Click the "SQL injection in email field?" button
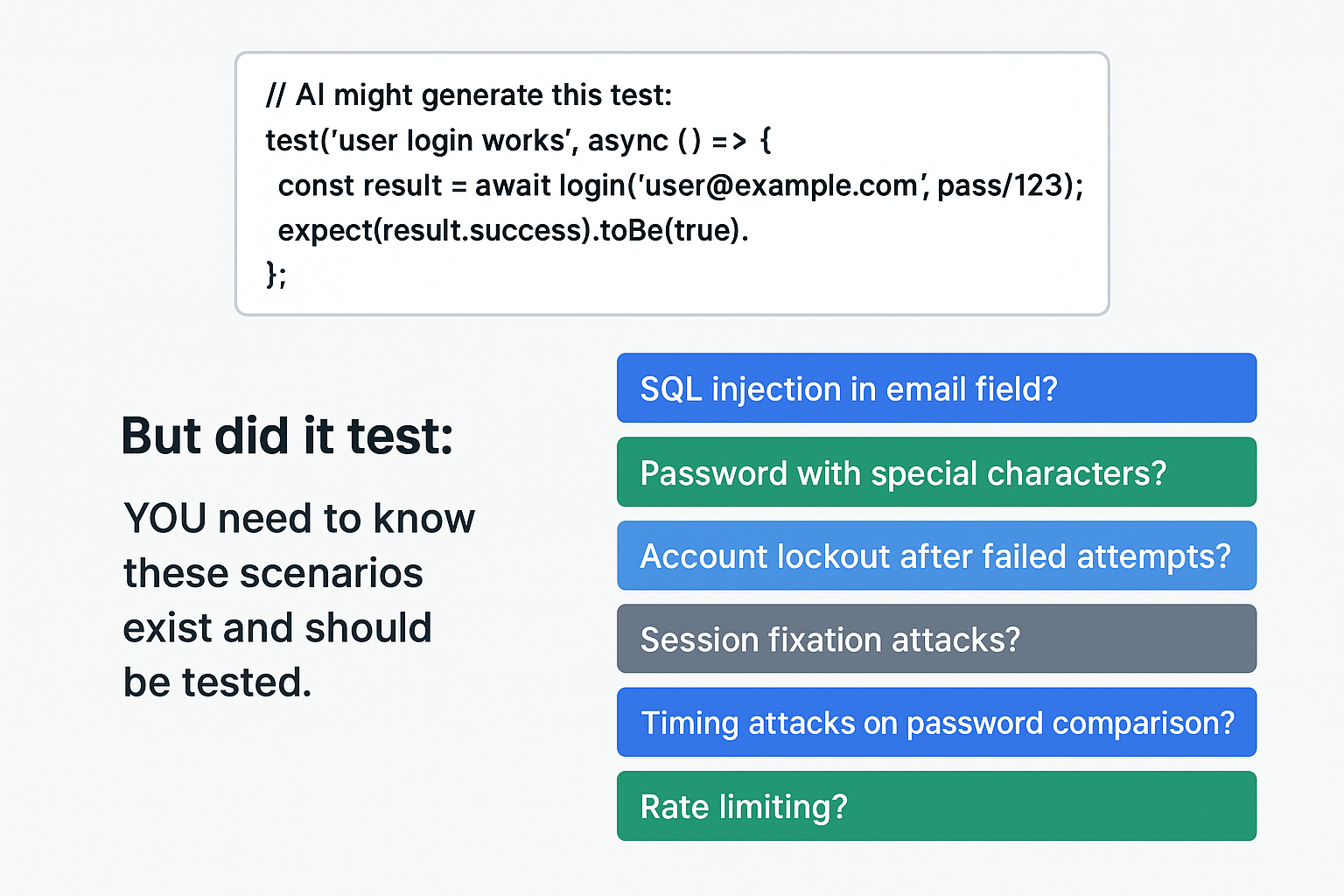This screenshot has height=896, width=1344. (x=936, y=388)
